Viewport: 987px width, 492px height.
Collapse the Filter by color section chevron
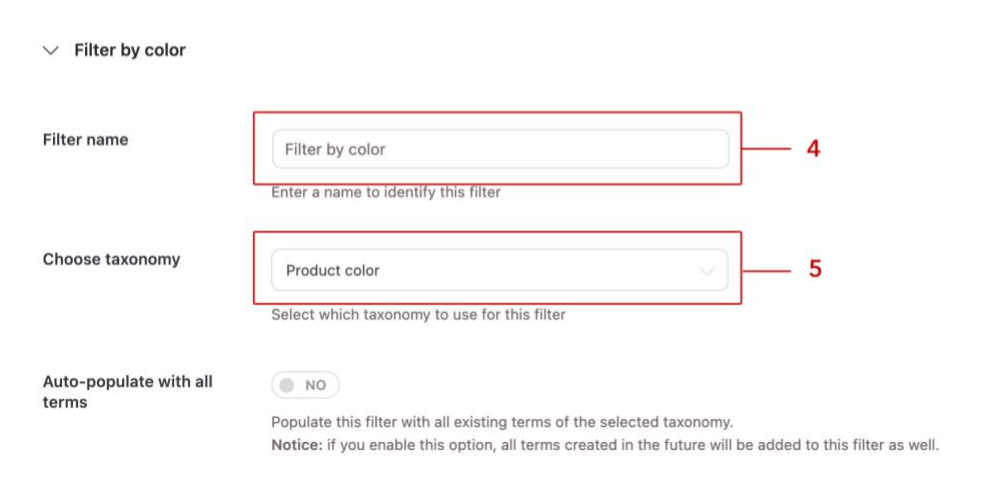pyautogui.click(x=51, y=50)
